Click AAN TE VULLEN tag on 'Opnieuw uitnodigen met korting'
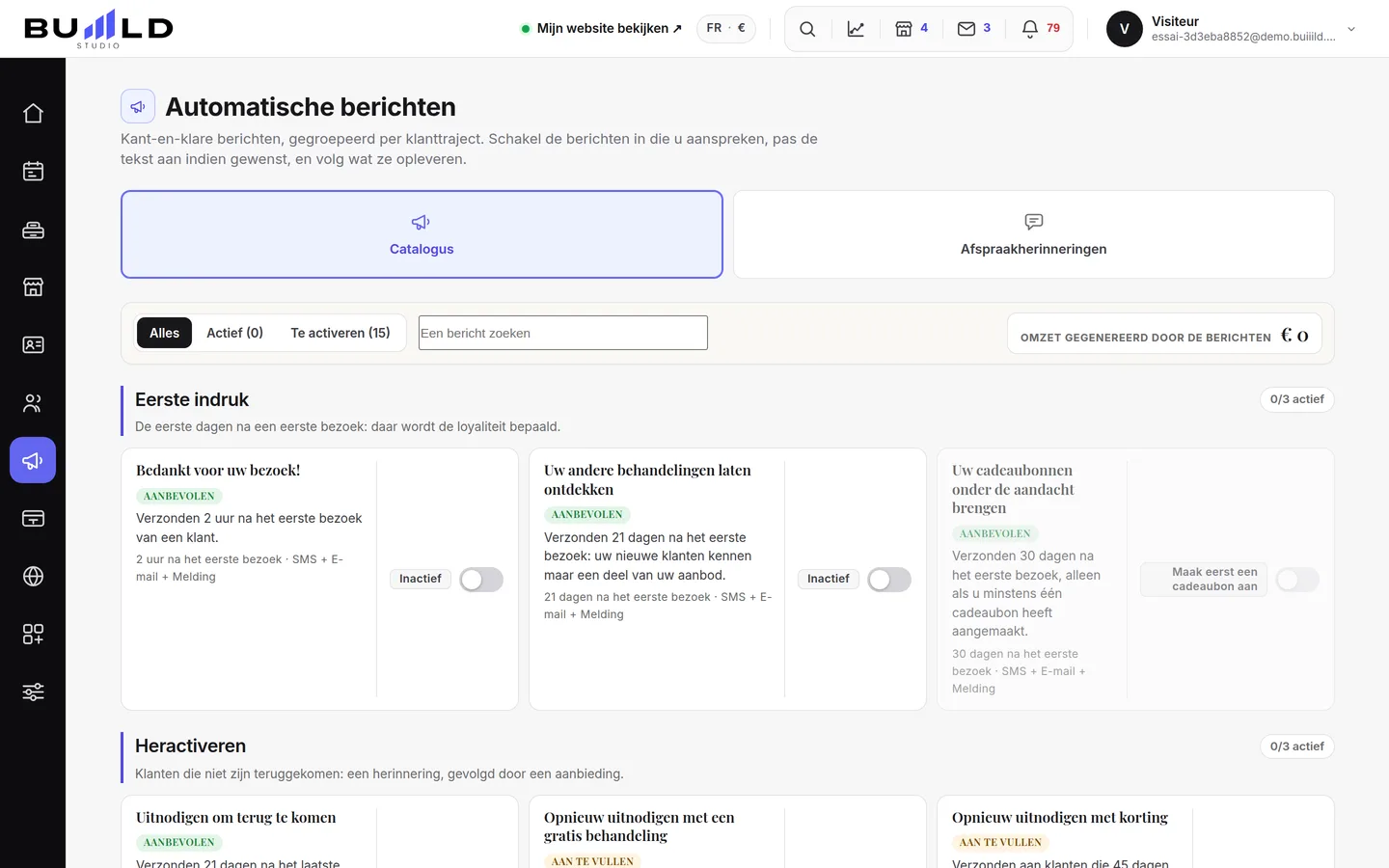Image resolution: width=1389 pixels, height=868 pixels. (x=1000, y=842)
